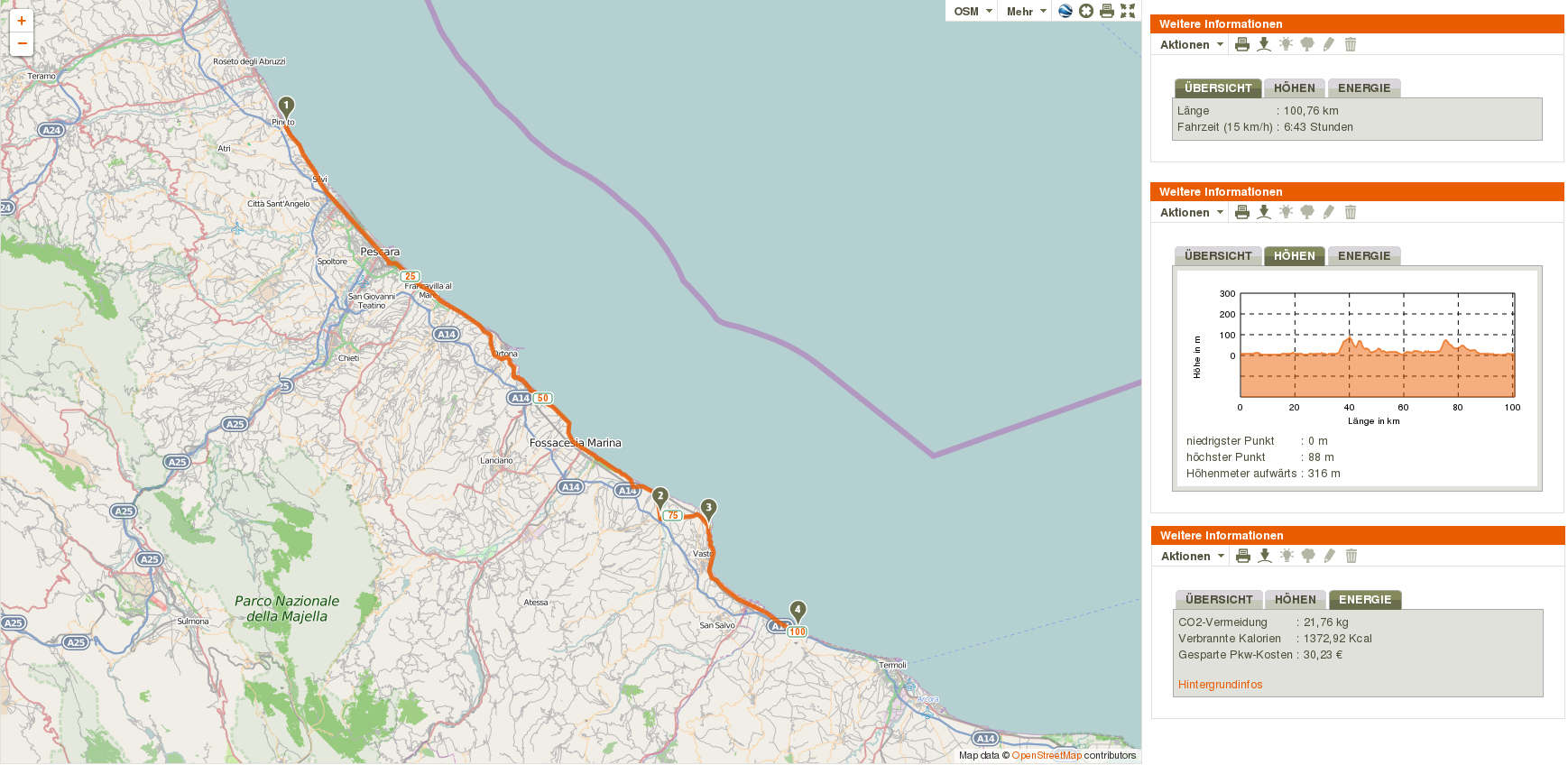Viewport: 1568px width, 765px height.
Task: Click the niedrigster Punkt value 0 m
Action: click(1318, 441)
